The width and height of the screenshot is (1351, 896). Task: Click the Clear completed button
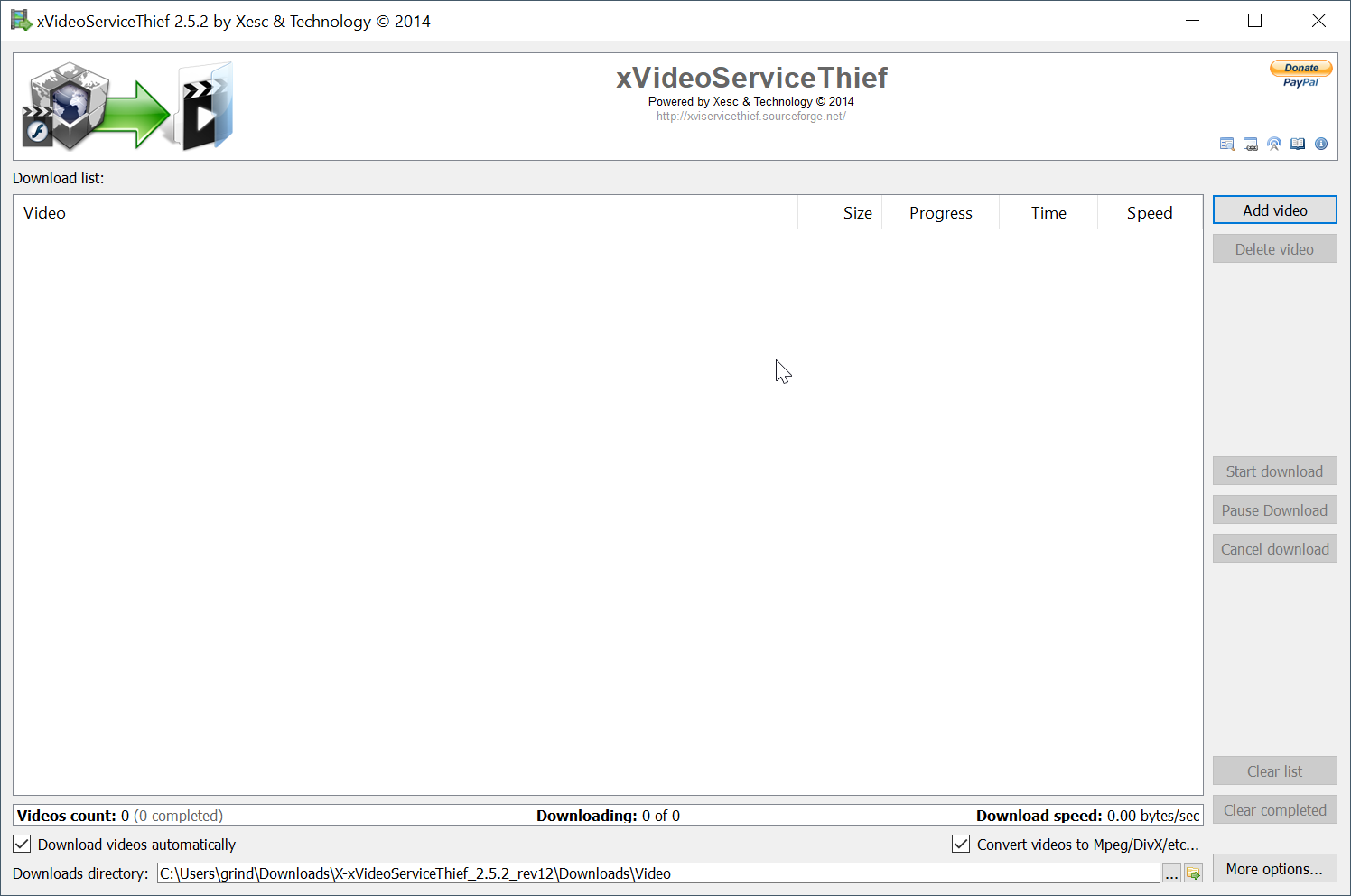(x=1274, y=810)
